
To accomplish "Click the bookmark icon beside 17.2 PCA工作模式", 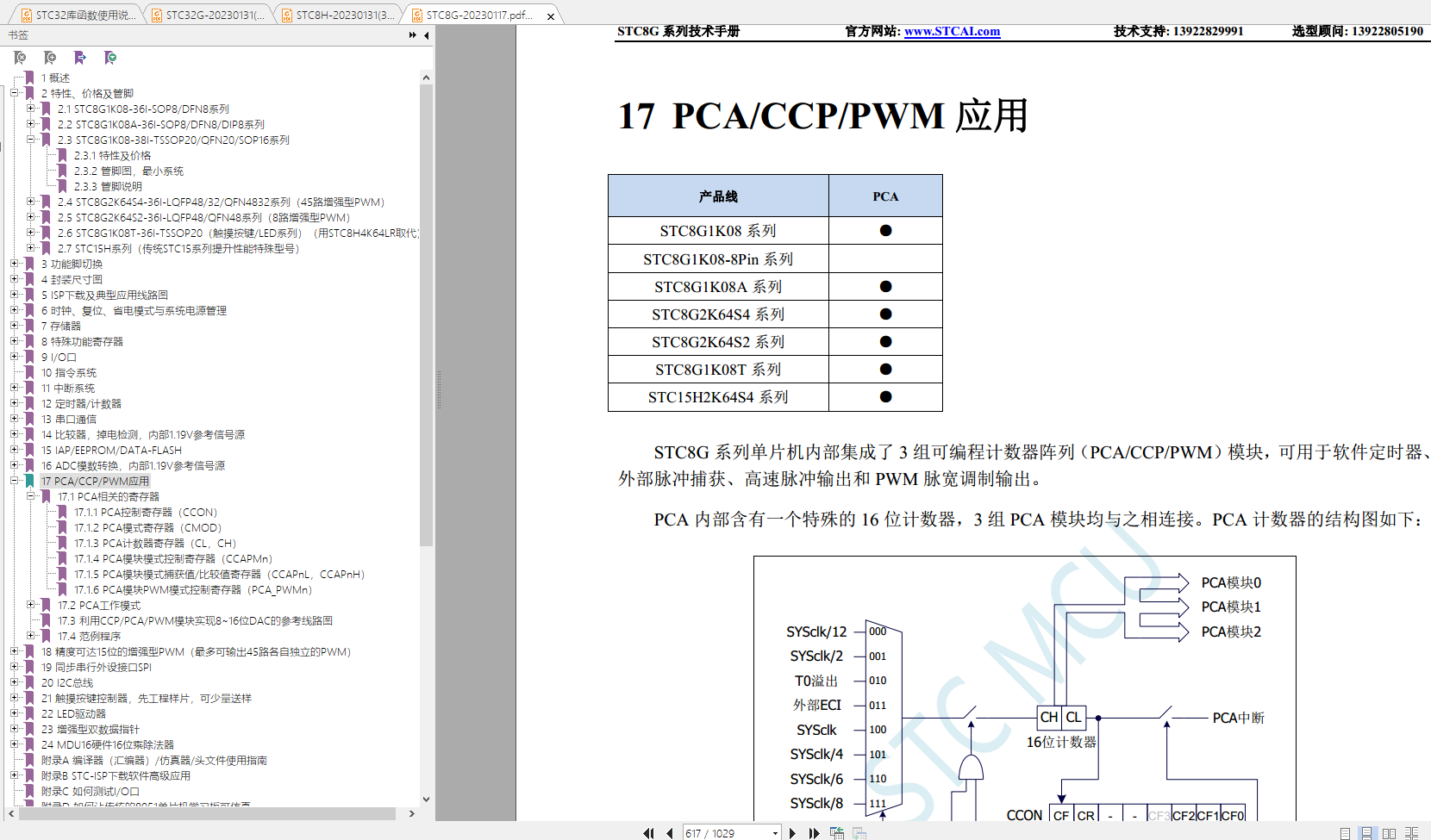I will [46, 605].
